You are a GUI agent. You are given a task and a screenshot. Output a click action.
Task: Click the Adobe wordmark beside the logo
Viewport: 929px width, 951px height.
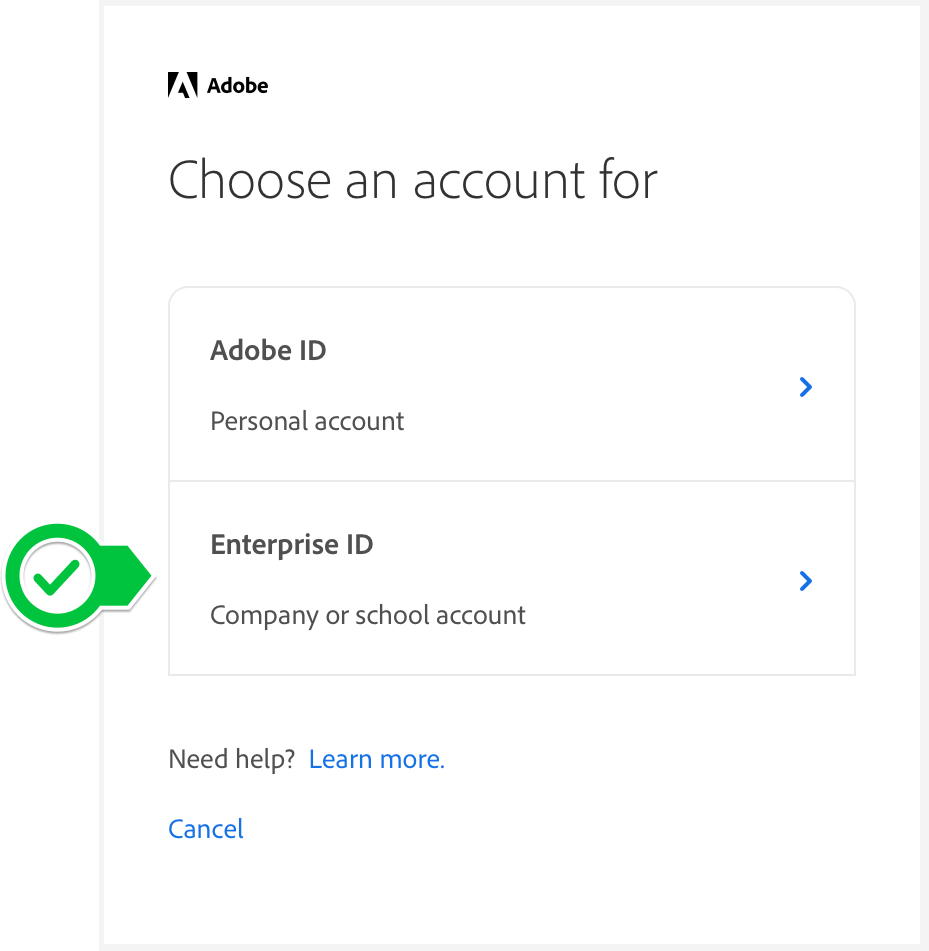[x=237, y=86]
